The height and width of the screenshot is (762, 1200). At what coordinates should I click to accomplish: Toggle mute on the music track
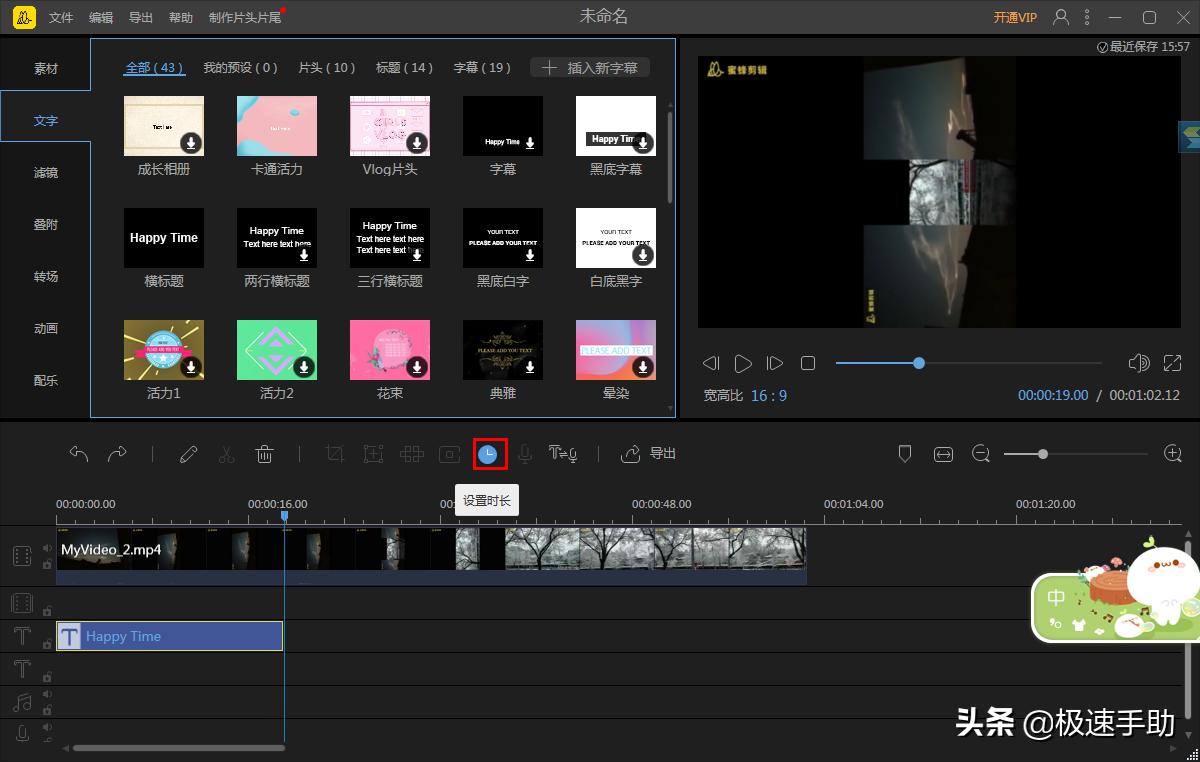47,694
